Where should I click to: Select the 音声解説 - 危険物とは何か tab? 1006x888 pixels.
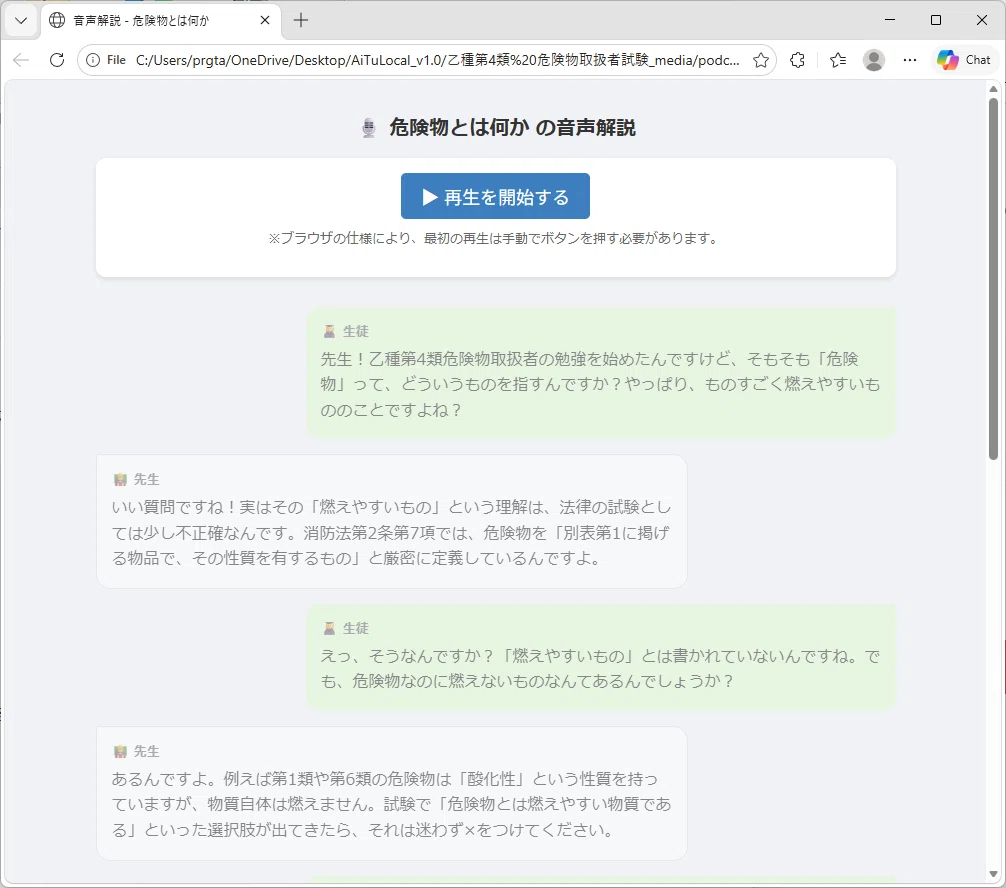coord(160,21)
